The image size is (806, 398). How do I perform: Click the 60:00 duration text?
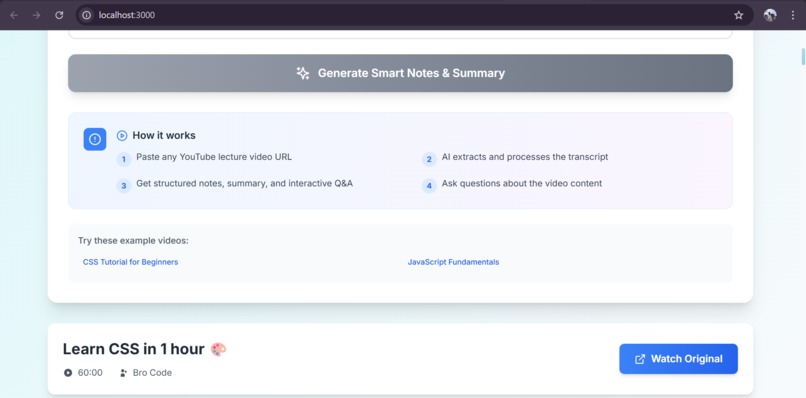[90, 373]
